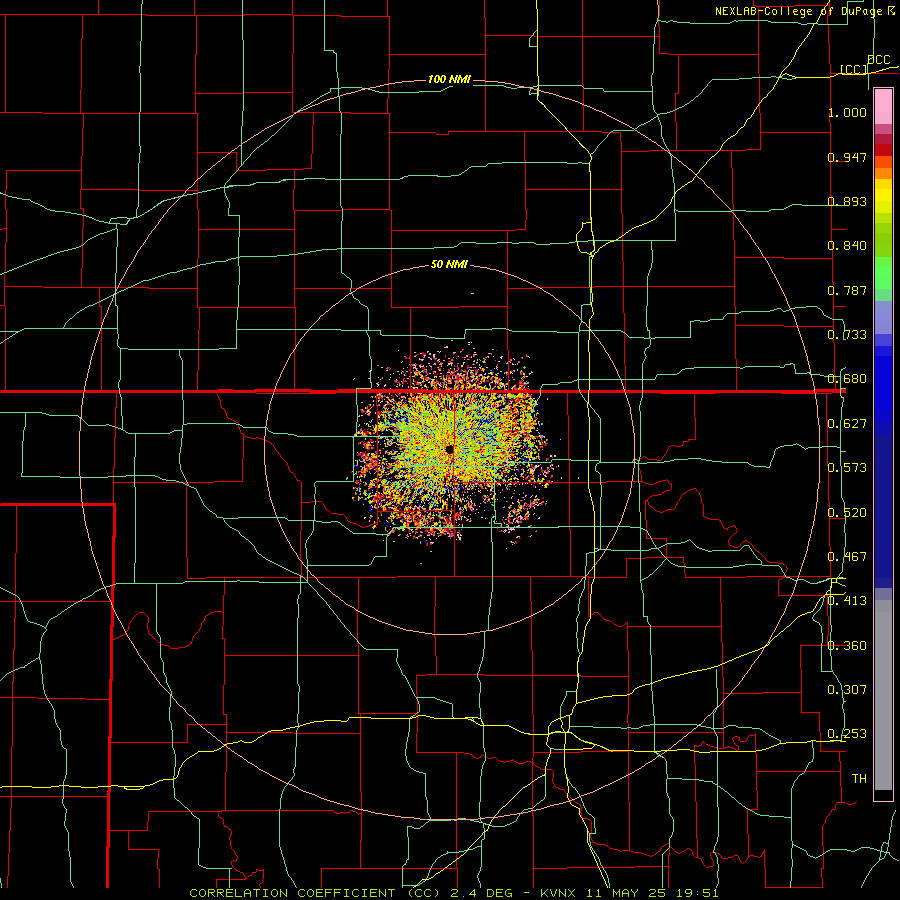Image resolution: width=900 pixels, height=900 pixels.
Task: Click the 19:51 timestamp in the caption
Action: click(x=697, y=893)
